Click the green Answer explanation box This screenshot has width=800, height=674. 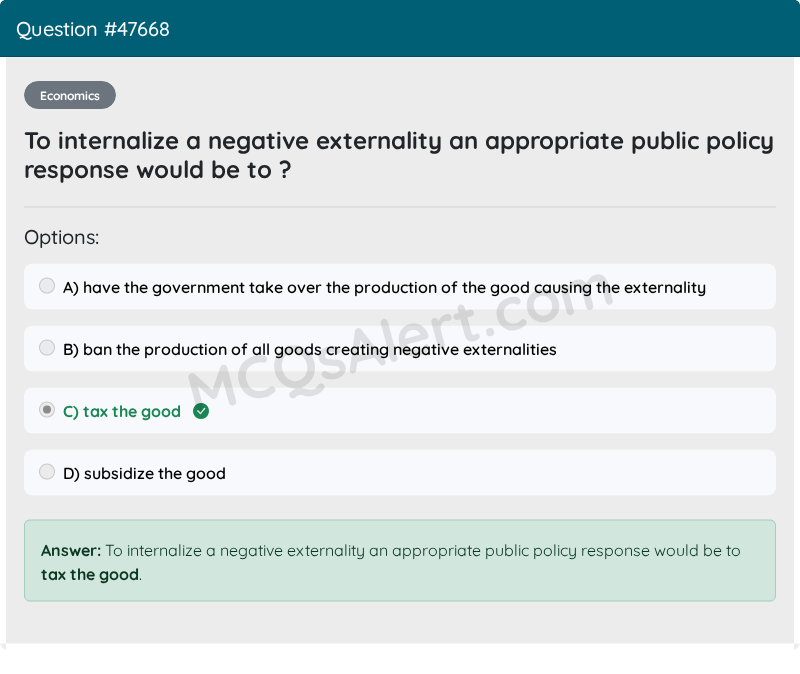point(400,561)
